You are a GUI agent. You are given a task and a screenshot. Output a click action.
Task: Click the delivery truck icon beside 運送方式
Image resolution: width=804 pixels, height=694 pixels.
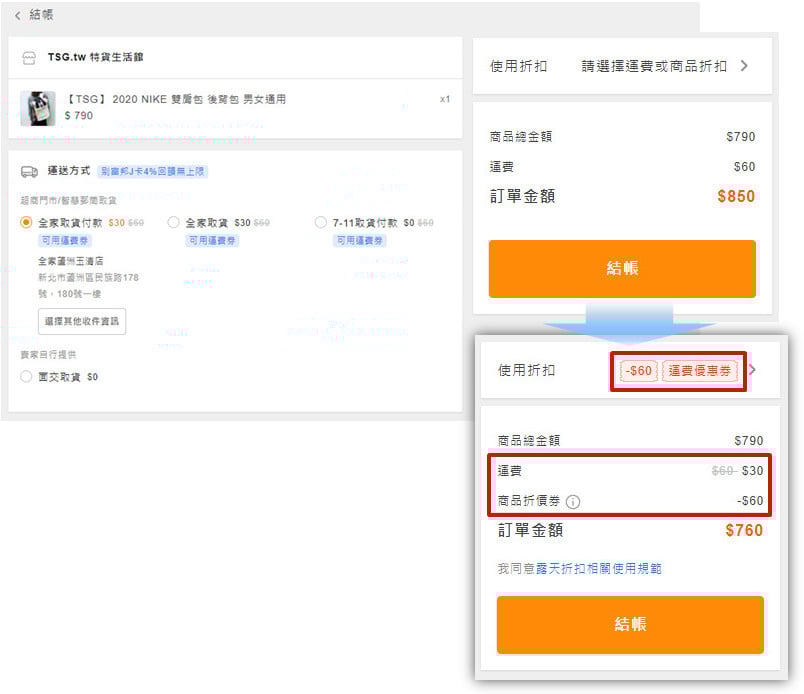[29, 172]
